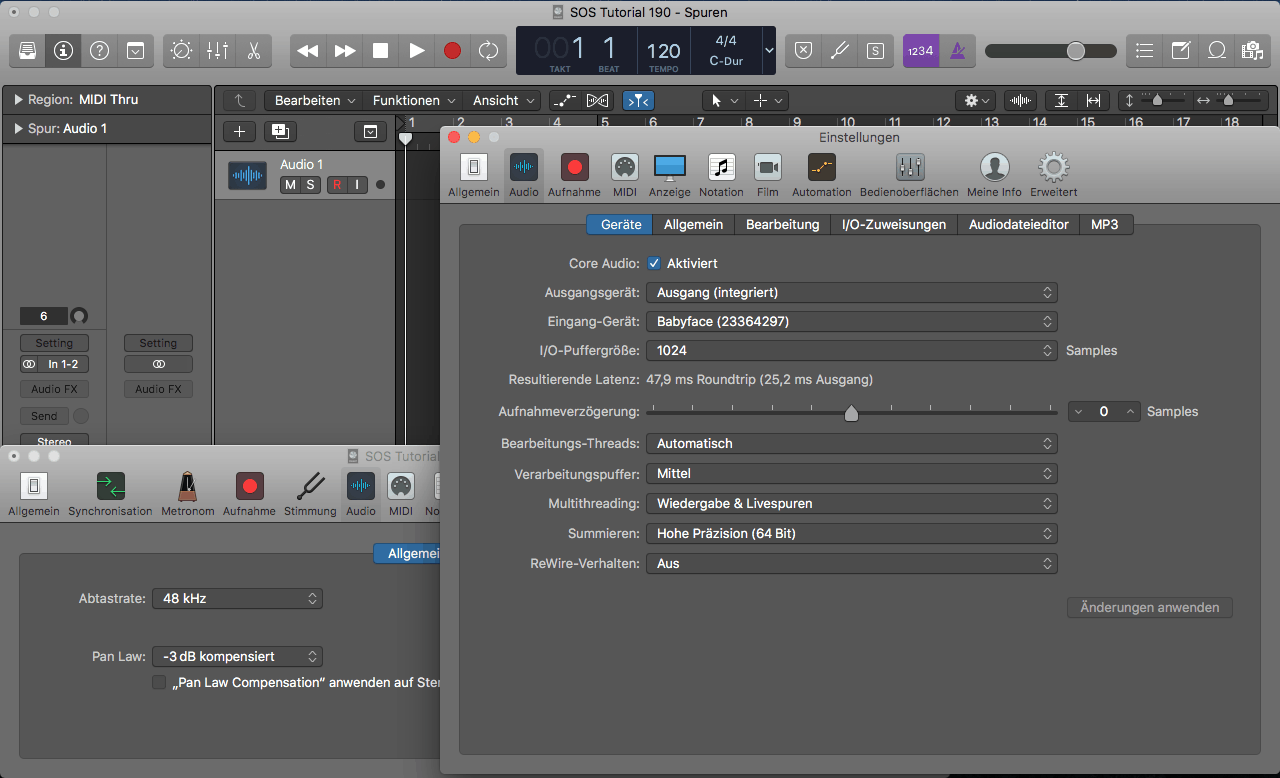Enable the metronome click icon

pyautogui.click(x=957, y=51)
